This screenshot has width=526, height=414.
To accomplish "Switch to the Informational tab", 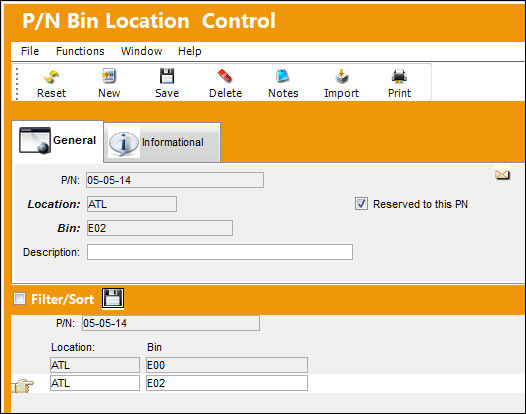I will click(162, 143).
